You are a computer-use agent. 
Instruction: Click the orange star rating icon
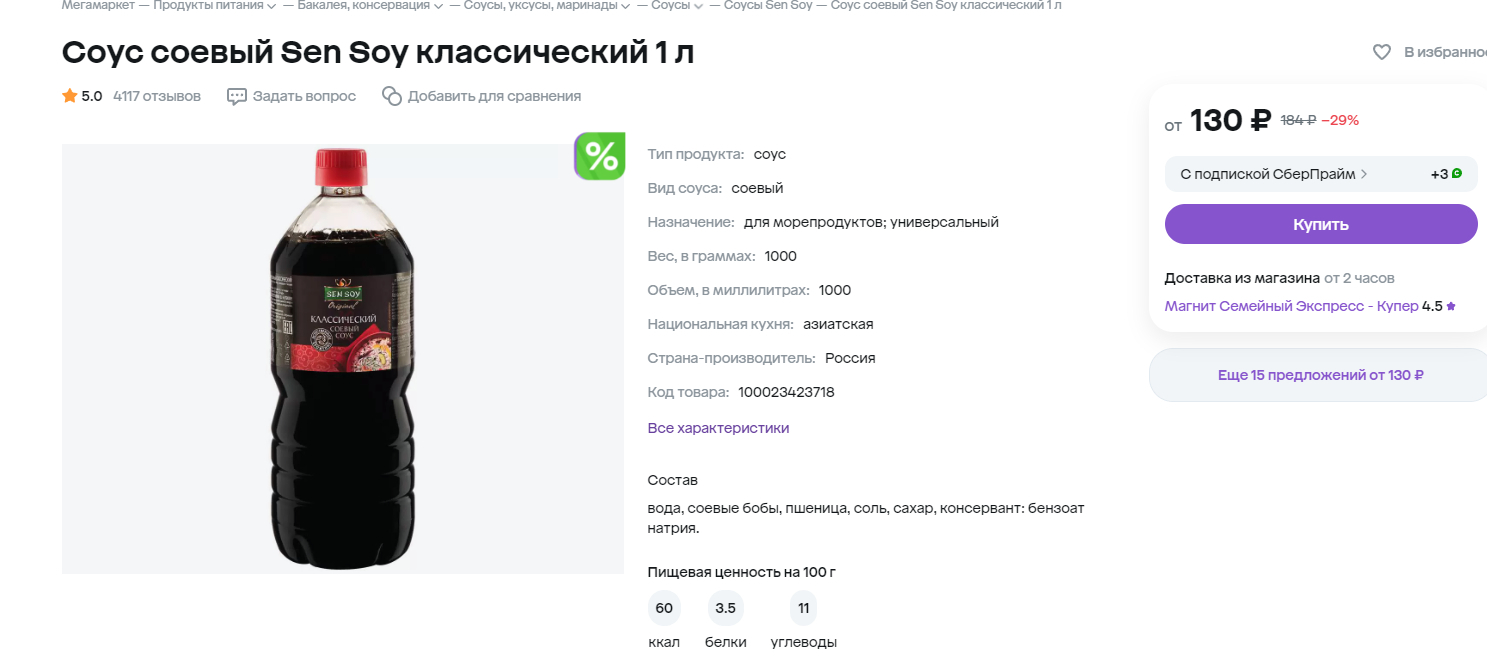(x=70, y=96)
